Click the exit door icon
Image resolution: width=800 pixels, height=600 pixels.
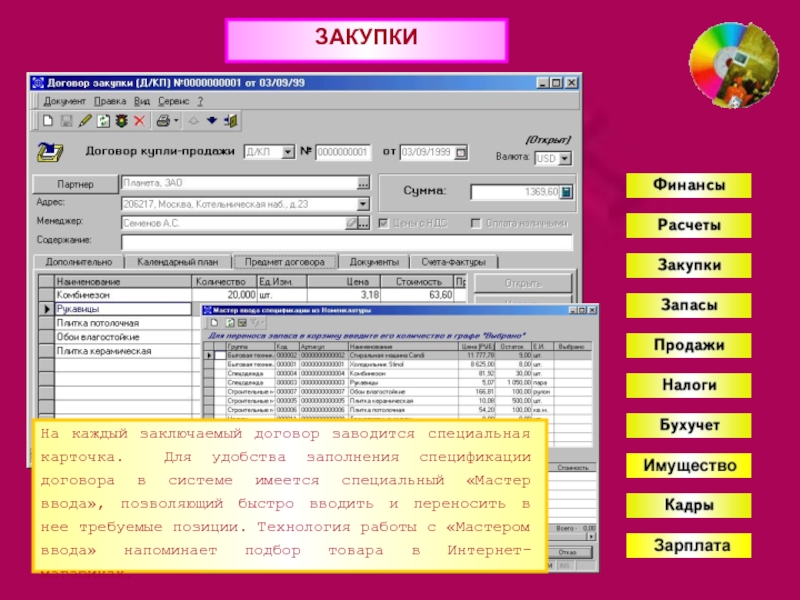[231, 121]
